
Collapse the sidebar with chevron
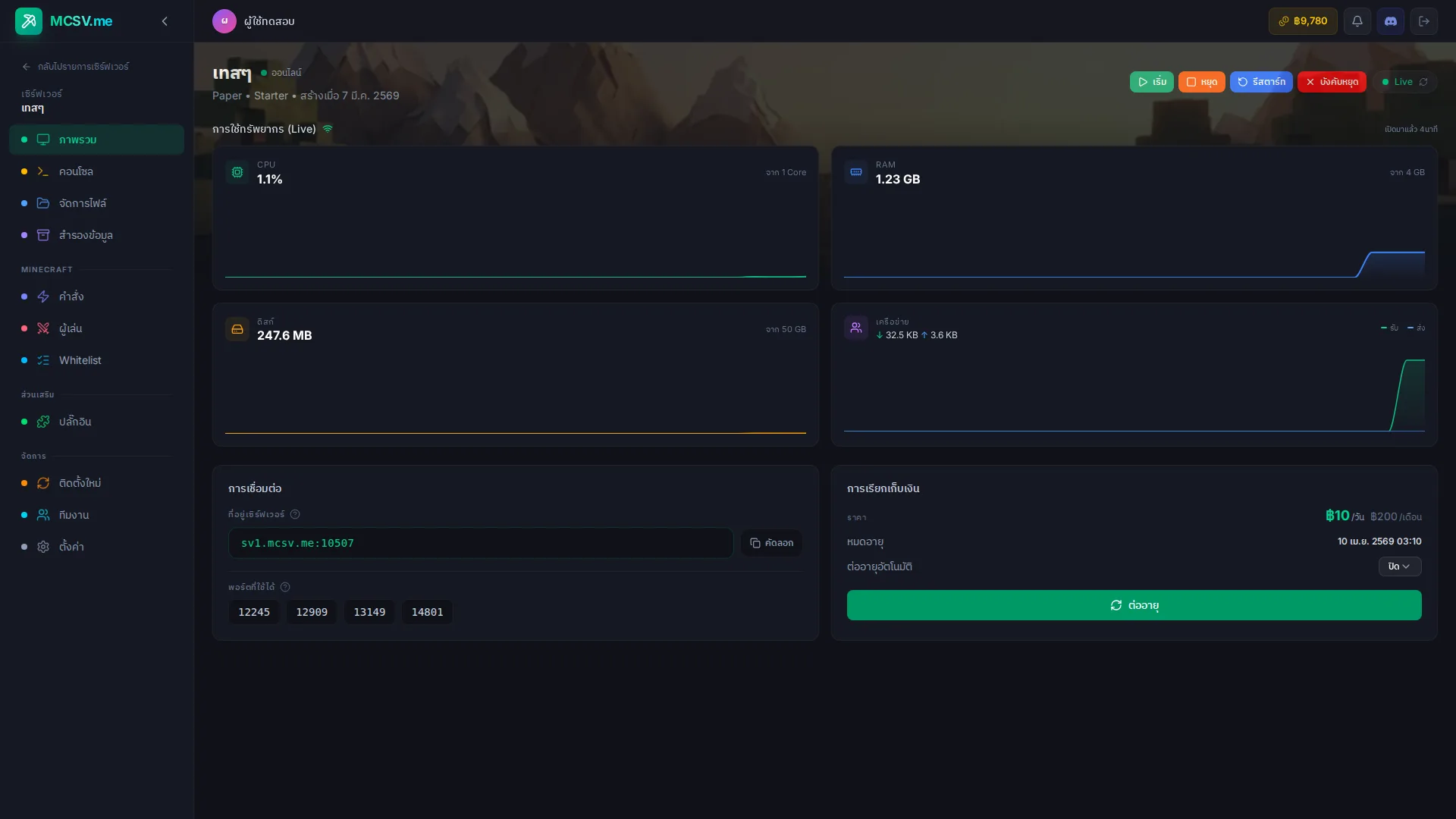[165, 21]
